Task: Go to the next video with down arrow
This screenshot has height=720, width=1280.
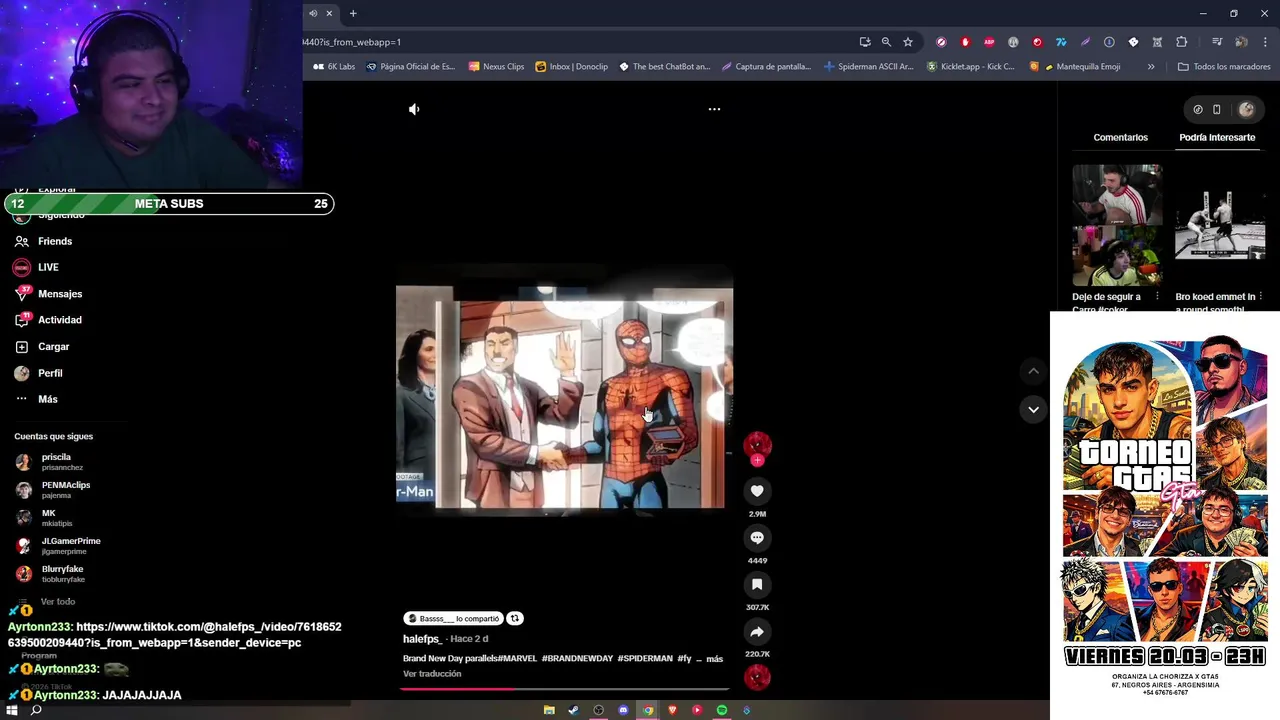Action: [x=1033, y=409]
